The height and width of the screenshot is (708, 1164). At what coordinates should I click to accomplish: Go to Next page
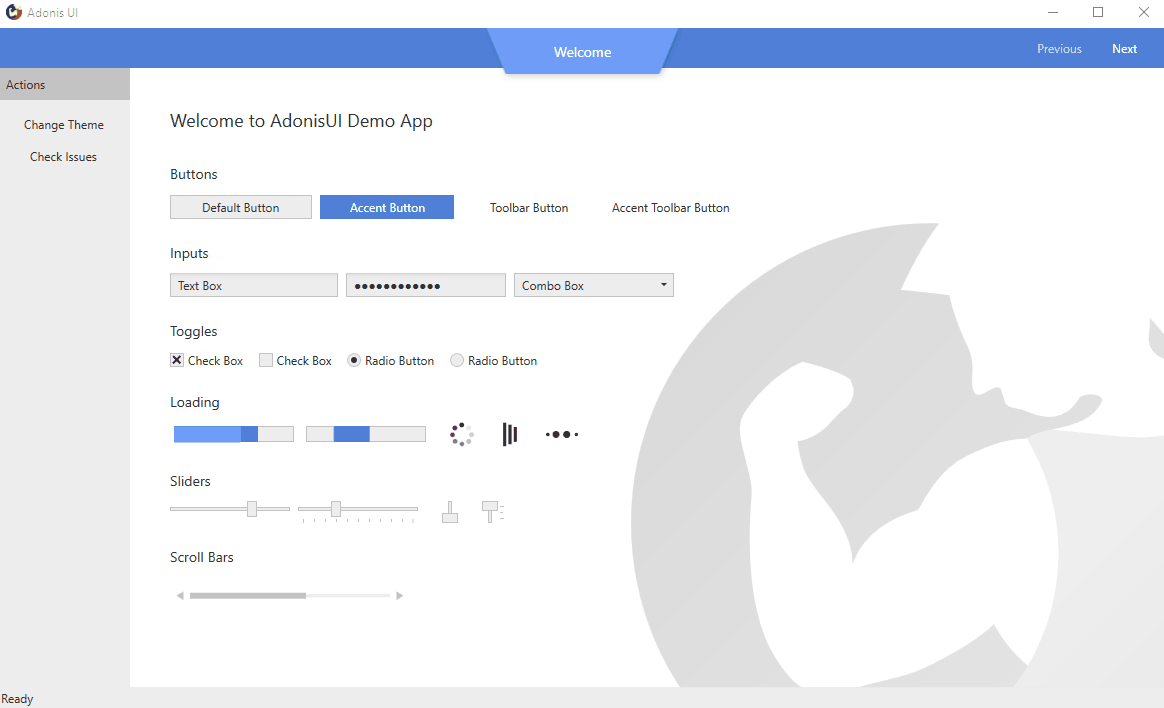1124,49
